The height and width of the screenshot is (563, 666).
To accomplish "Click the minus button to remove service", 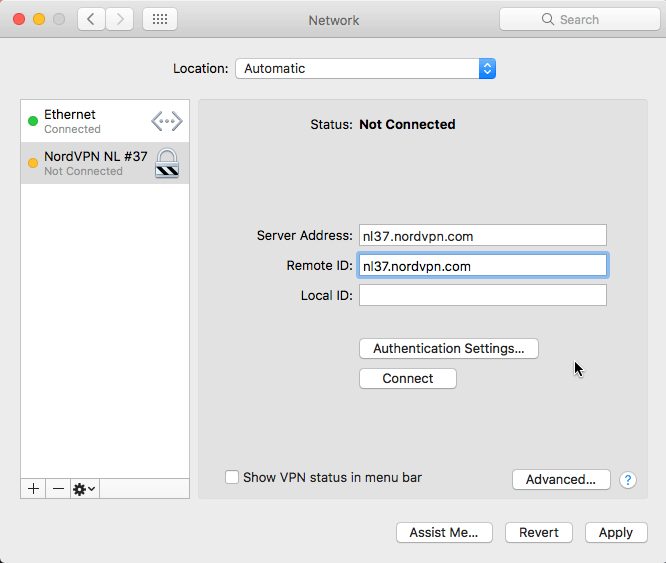I will [x=58, y=488].
